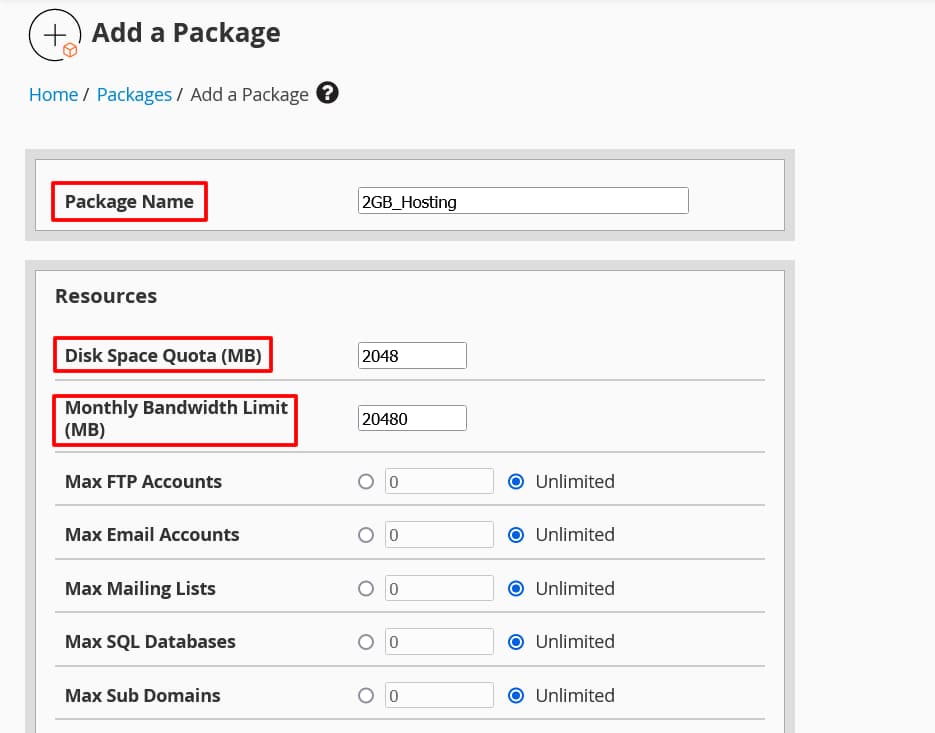Go to the Home breadcrumb link
935x733 pixels.
click(53, 94)
